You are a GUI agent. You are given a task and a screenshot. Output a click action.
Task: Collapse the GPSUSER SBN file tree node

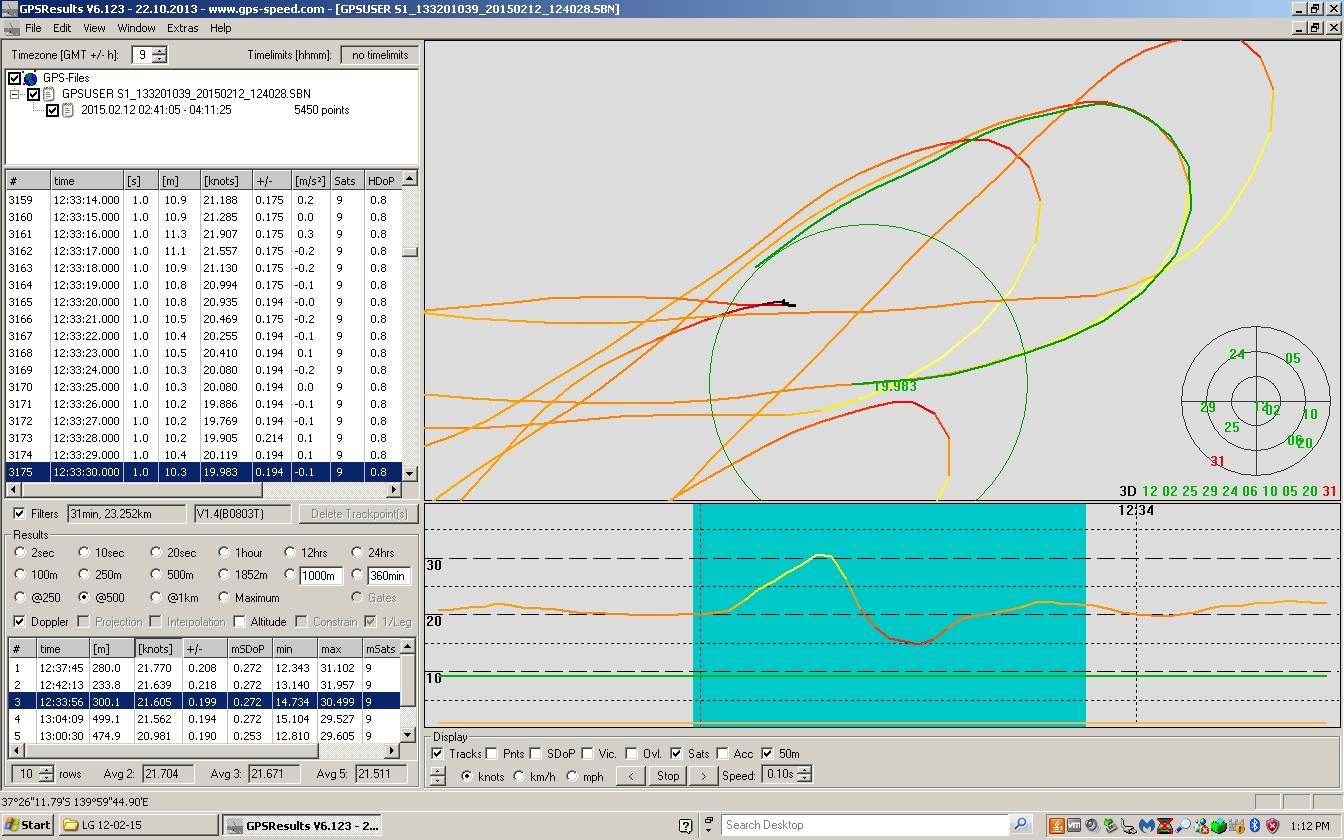(16, 94)
